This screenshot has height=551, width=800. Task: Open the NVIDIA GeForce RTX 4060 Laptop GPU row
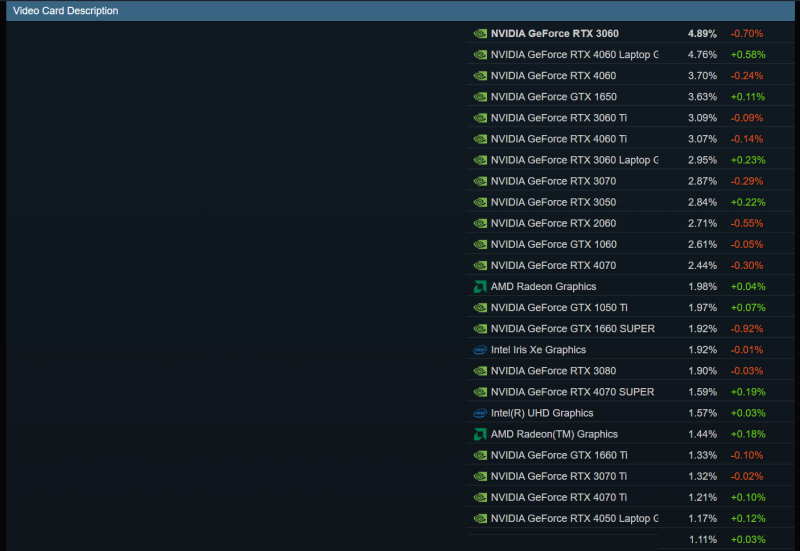point(574,55)
